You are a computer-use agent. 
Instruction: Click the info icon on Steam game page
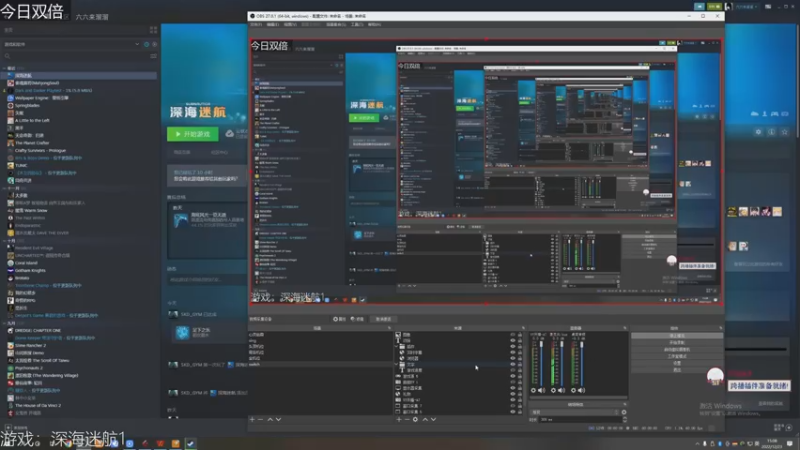[772, 132]
